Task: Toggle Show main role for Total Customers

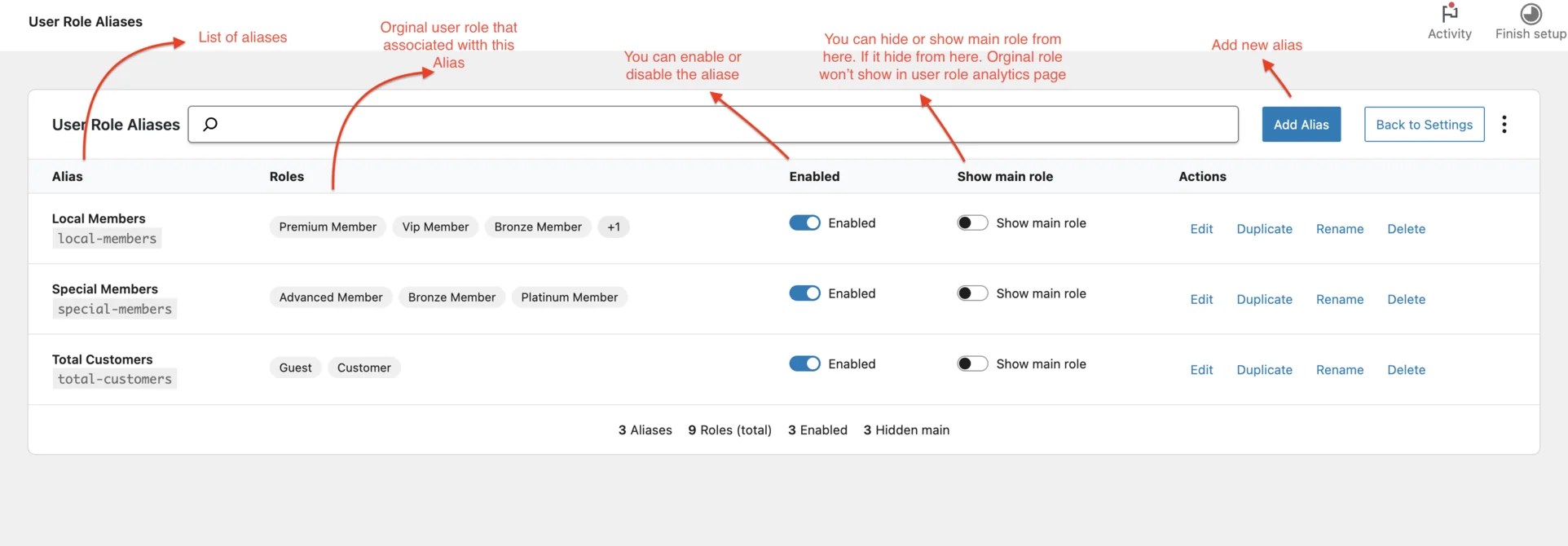Action: click(x=972, y=363)
